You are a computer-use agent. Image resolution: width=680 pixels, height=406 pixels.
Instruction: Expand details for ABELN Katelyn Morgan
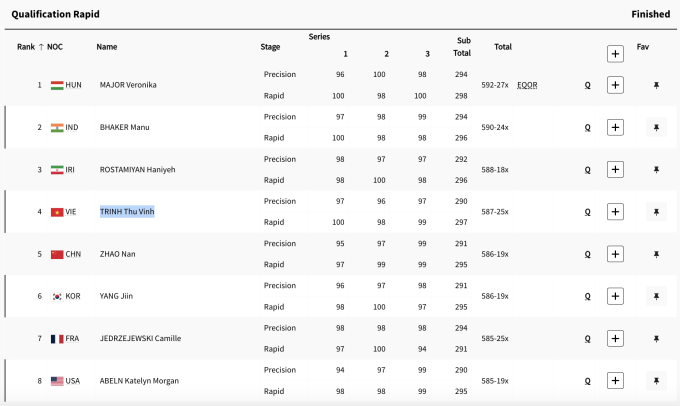pyautogui.click(x=615, y=381)
